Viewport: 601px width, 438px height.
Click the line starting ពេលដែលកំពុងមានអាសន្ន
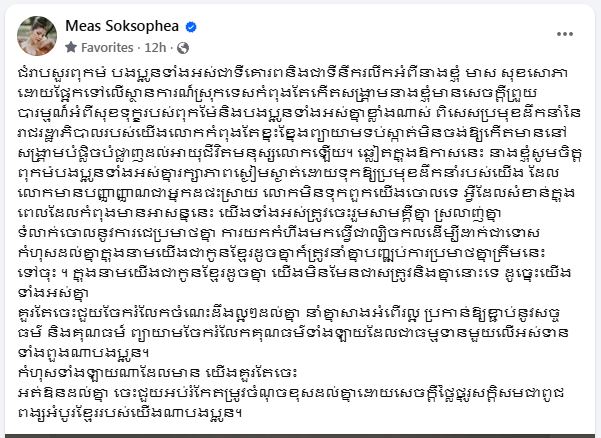tap(259, 212)
